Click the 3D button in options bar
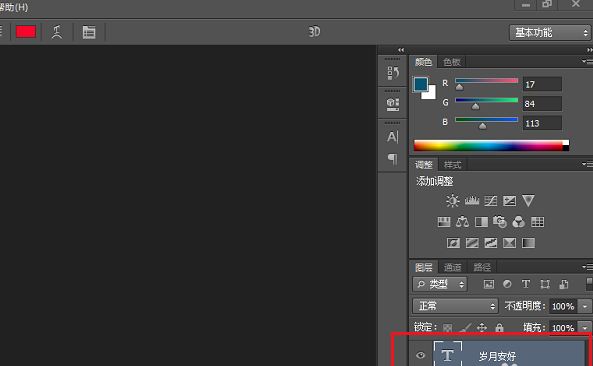 click(x=314, y=32)
